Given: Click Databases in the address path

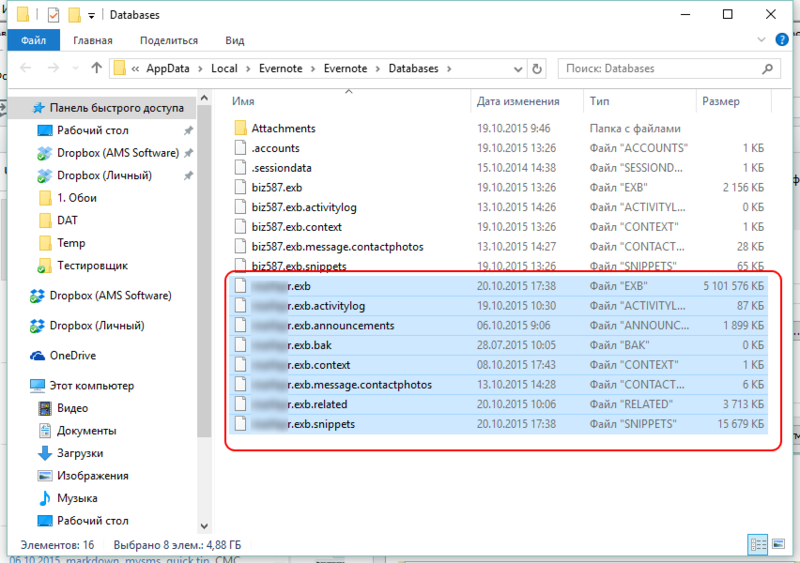Looking at the screenshot, I should 413,68.
